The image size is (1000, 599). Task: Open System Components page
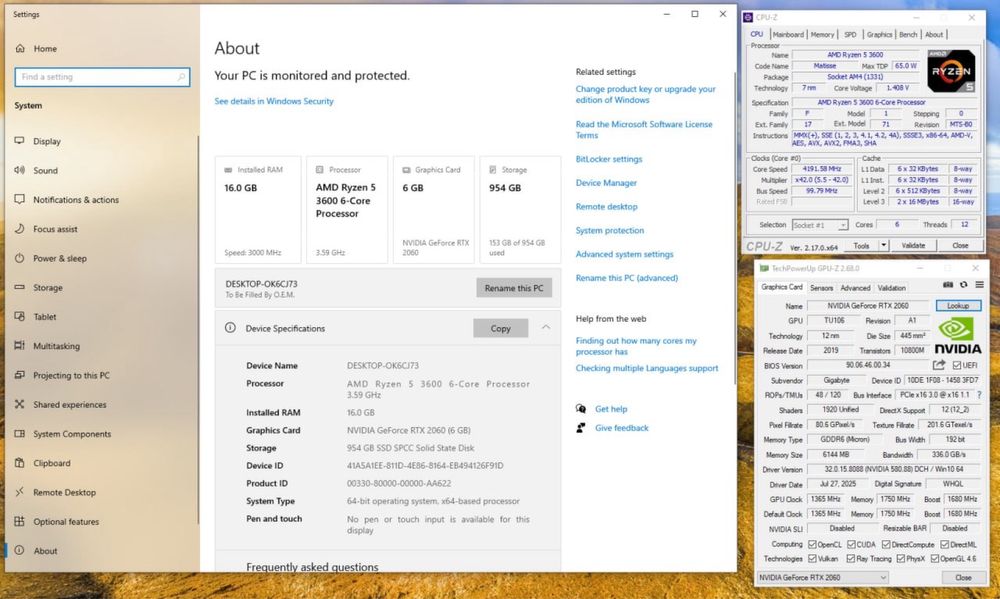pyautogui.click(x=72, y=434)
